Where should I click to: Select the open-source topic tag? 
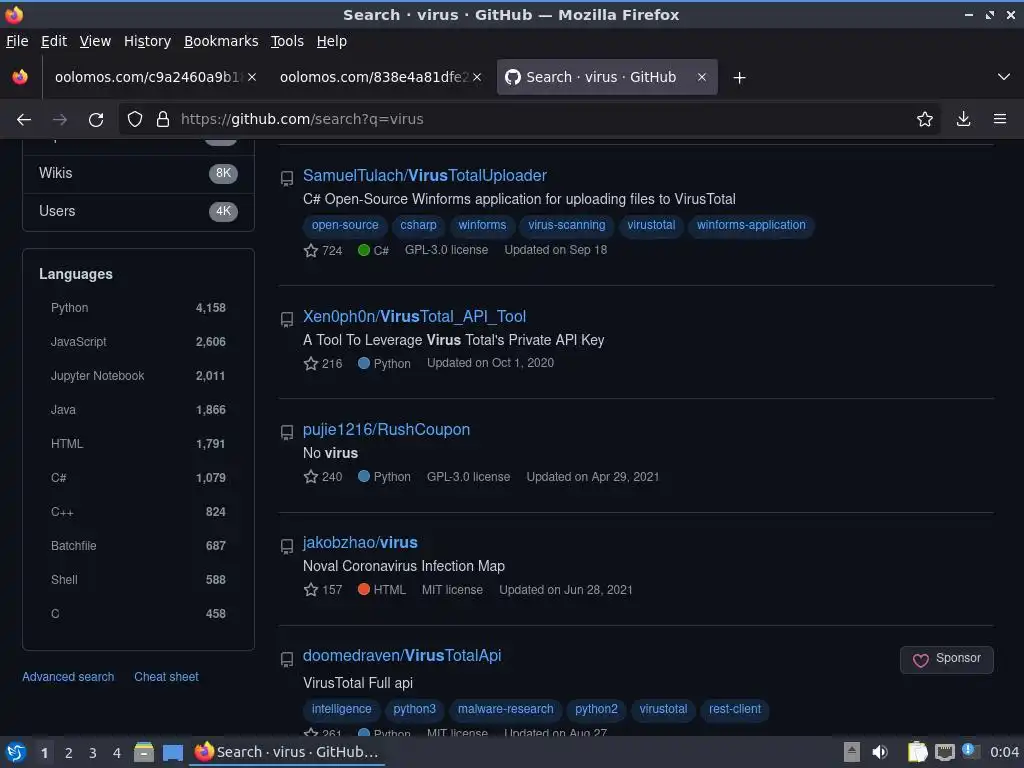point(345,225)
